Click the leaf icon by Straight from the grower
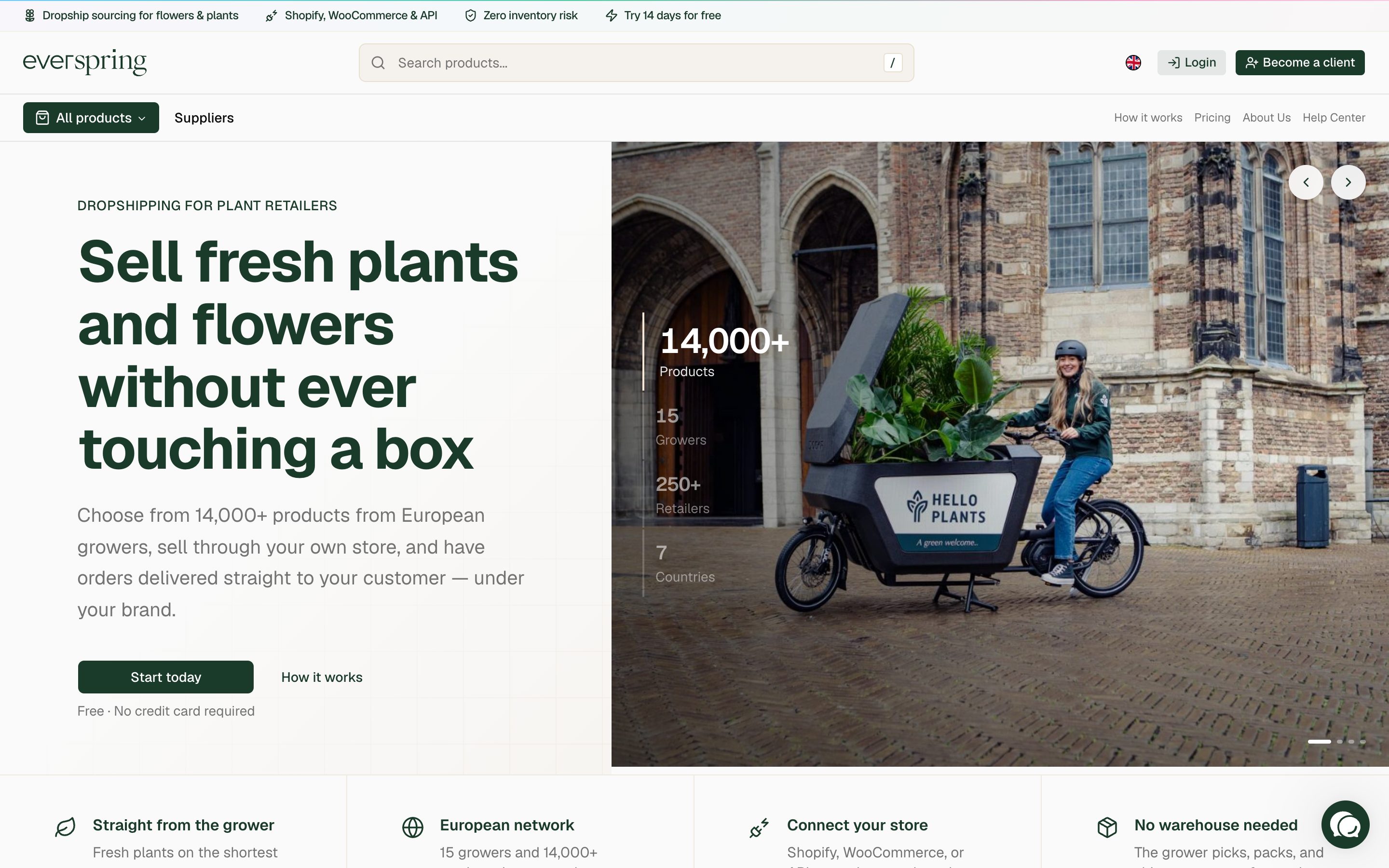Image resolution: width=1389 pixels, height=868 pixels. tap(65, 827)
